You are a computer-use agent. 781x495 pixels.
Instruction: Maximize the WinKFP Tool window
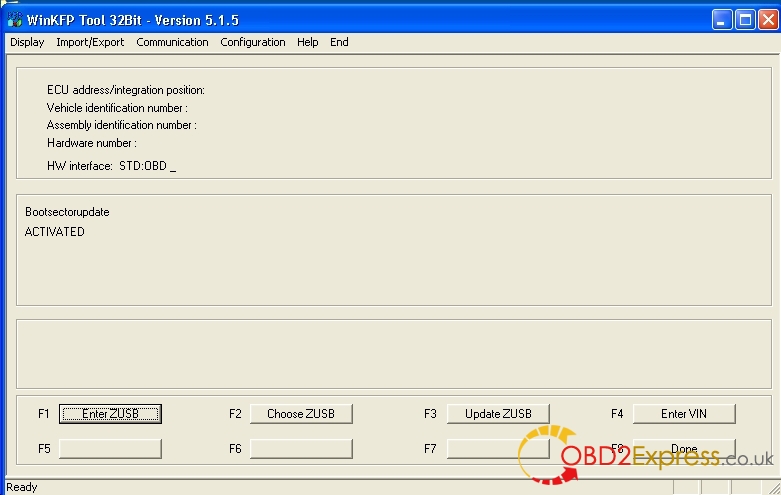click(744, 20)
